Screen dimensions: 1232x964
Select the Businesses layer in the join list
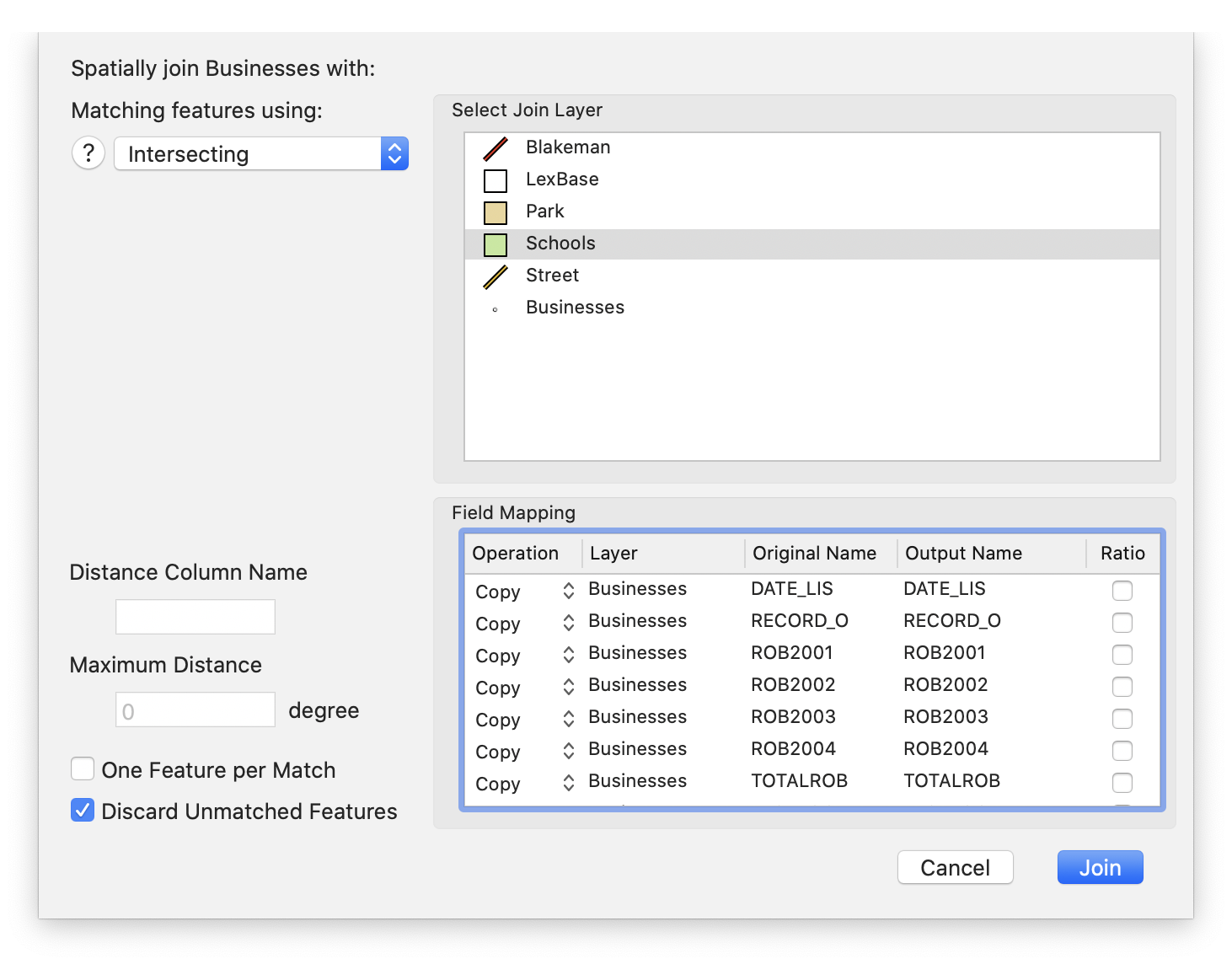point(575,308)
